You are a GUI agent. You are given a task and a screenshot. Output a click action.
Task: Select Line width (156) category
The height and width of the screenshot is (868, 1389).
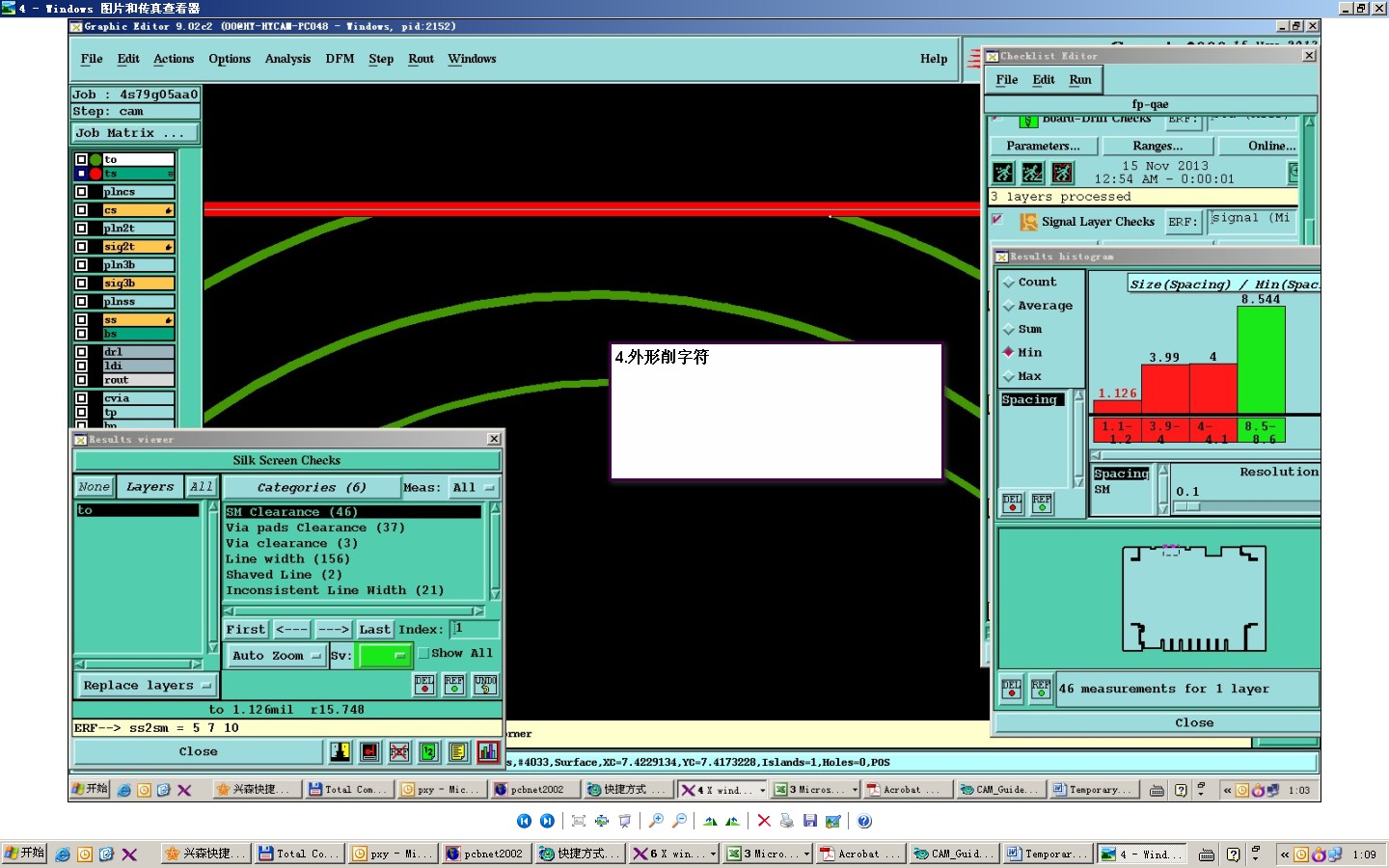tap(287, 559)
